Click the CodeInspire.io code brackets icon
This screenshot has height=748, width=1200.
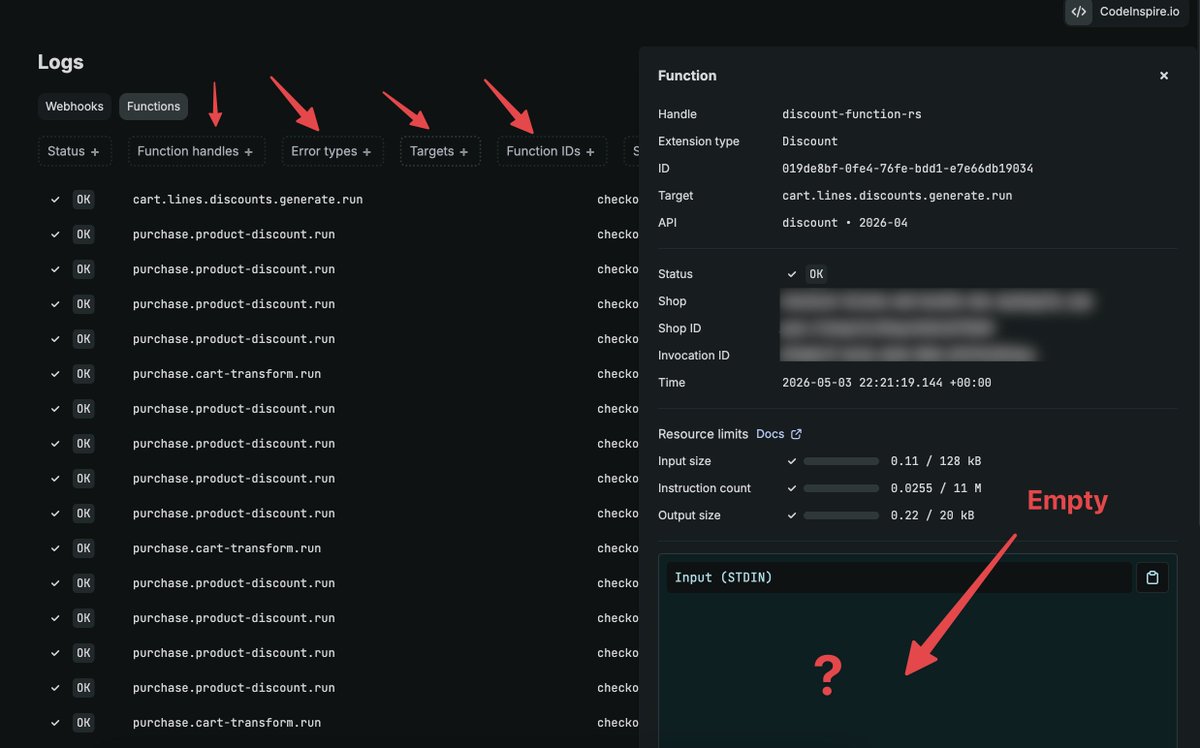pyautogui.click(x=1078, y=12)
